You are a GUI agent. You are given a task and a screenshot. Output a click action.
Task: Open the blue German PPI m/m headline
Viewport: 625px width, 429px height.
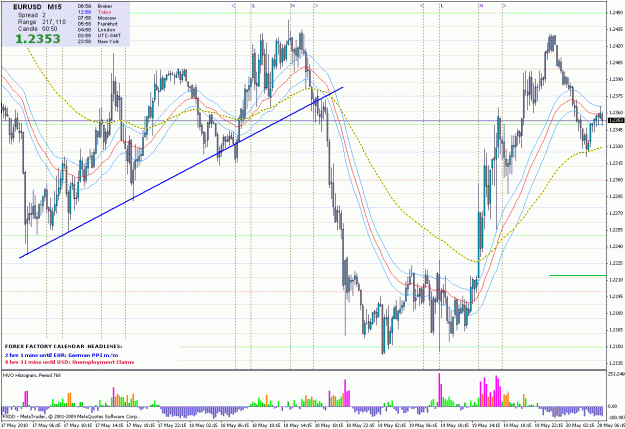[61, 355]
